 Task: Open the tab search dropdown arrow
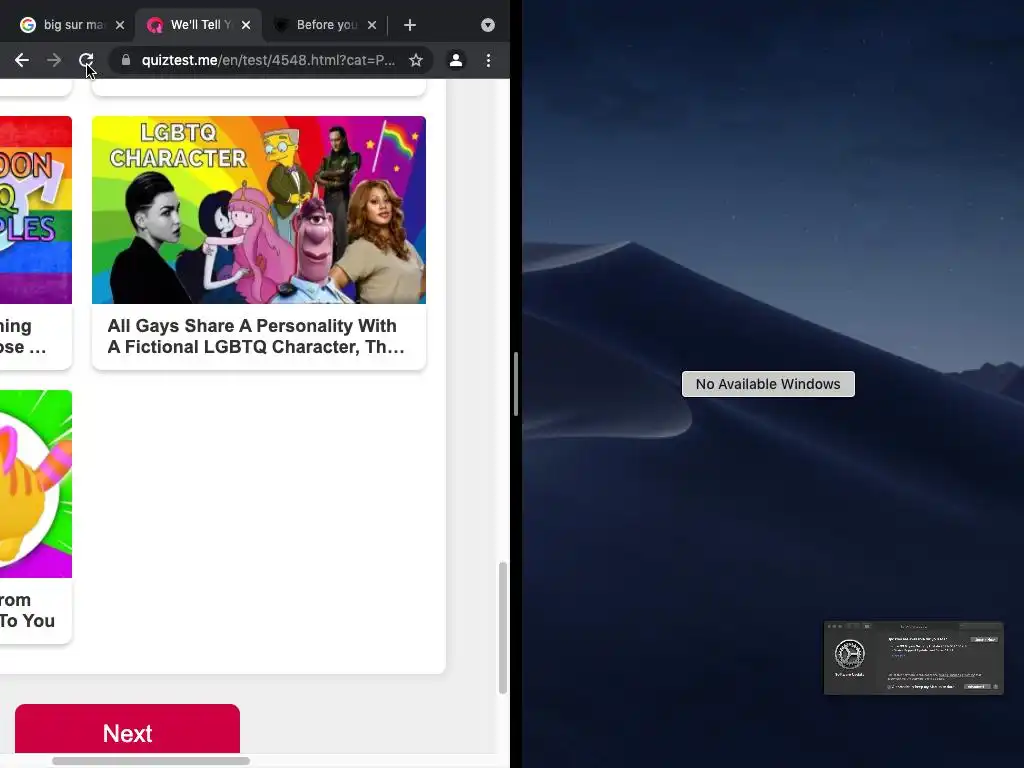[x=488, y=25]
